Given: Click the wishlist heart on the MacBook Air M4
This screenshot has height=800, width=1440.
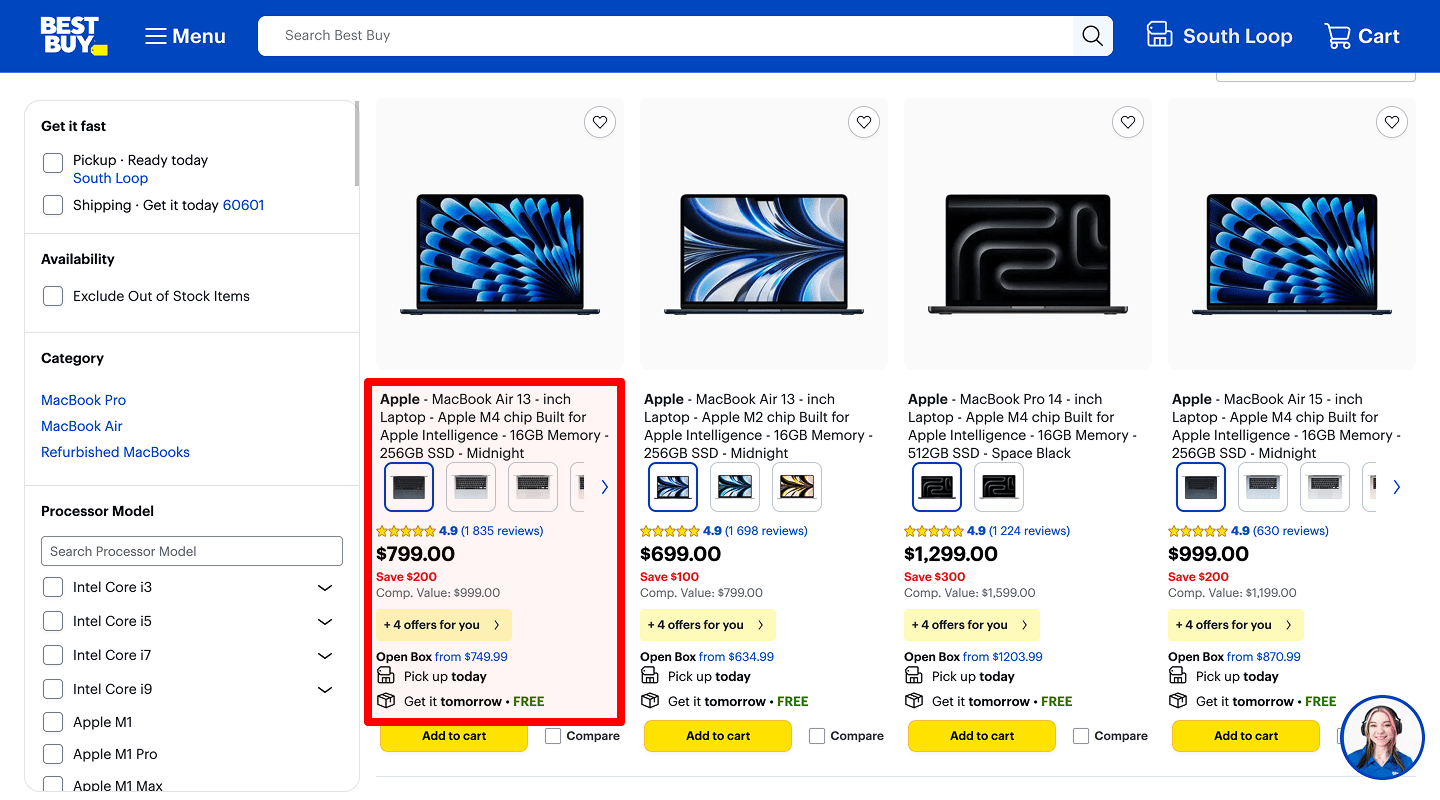Looking at the screenshot, I should (x=599, y=121).
